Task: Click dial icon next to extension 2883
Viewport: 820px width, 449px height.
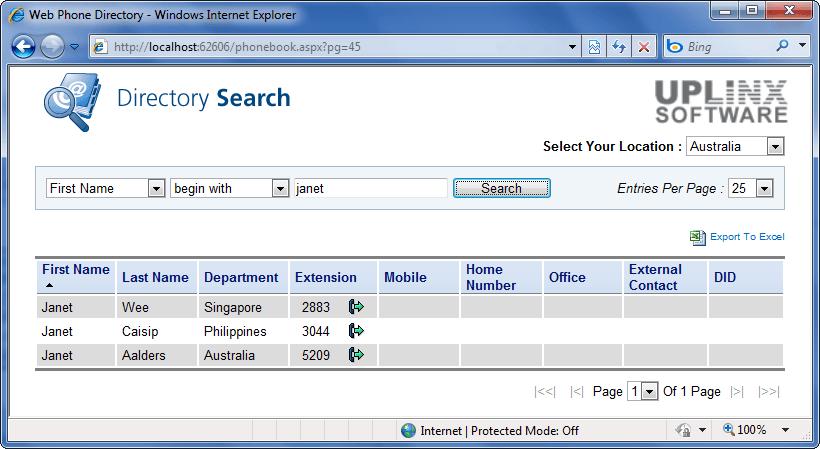Action: (356, 307)
